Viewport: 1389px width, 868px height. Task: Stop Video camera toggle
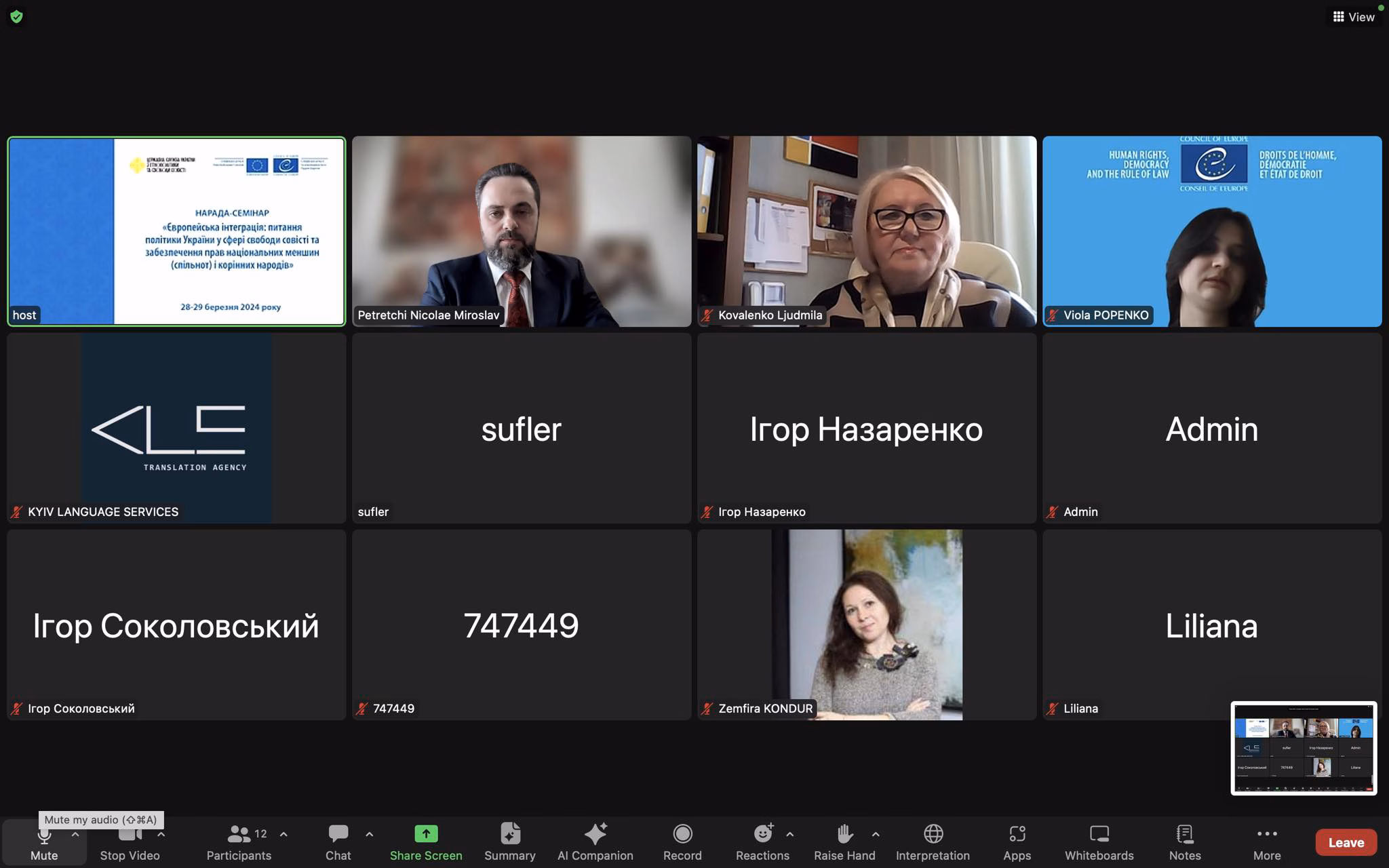pos(130,842)
